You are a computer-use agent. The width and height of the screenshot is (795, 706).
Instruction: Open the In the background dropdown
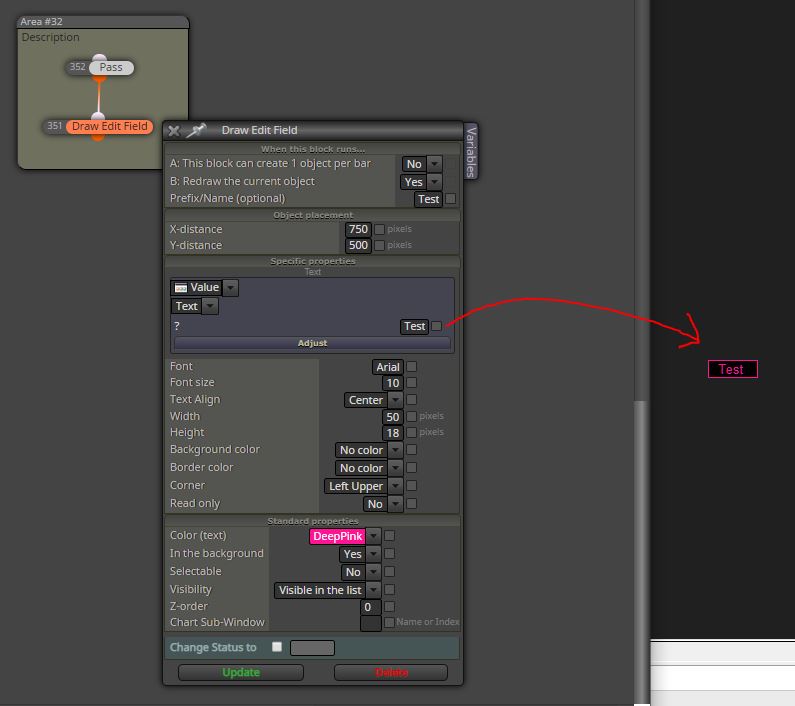click(374, 554)
